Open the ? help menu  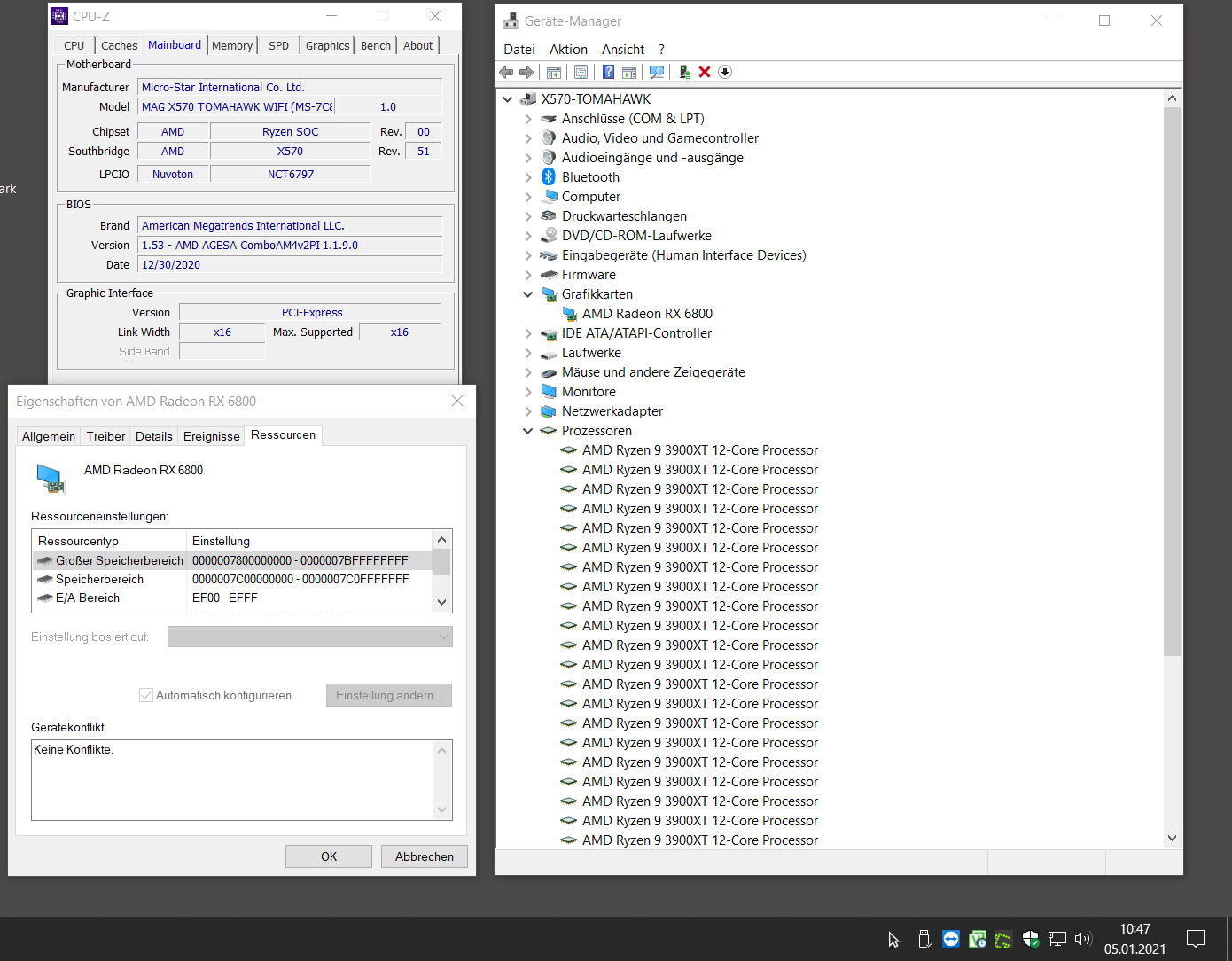[661, 50]
